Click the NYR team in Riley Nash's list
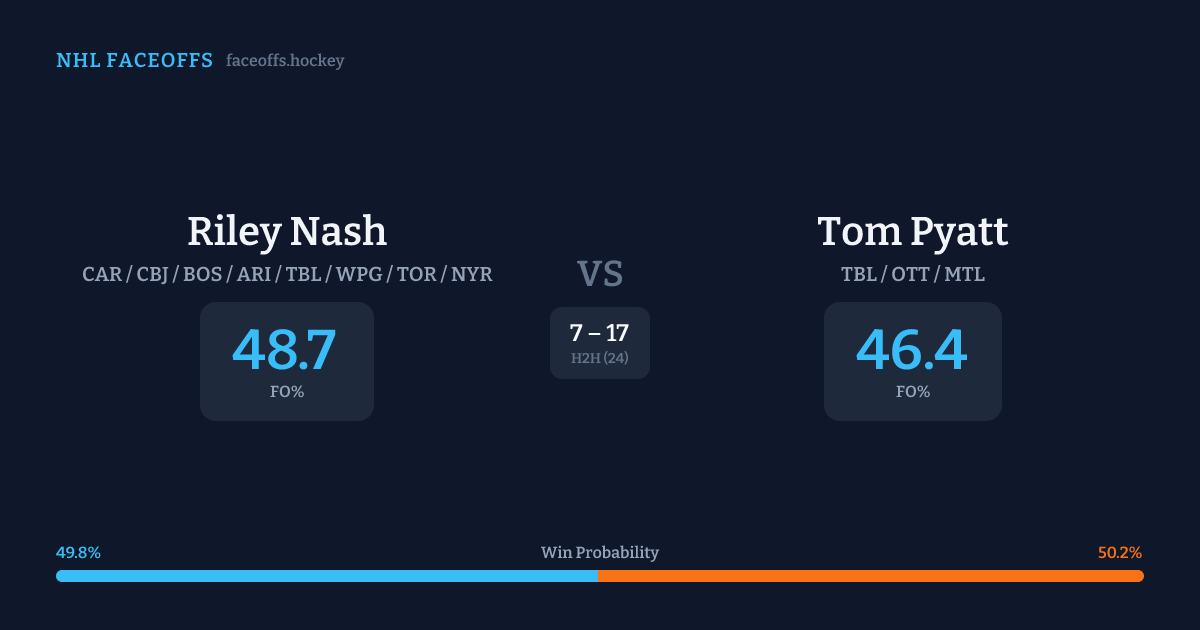1200x630 pixels. pyautogui.click(x=471, y=274)
